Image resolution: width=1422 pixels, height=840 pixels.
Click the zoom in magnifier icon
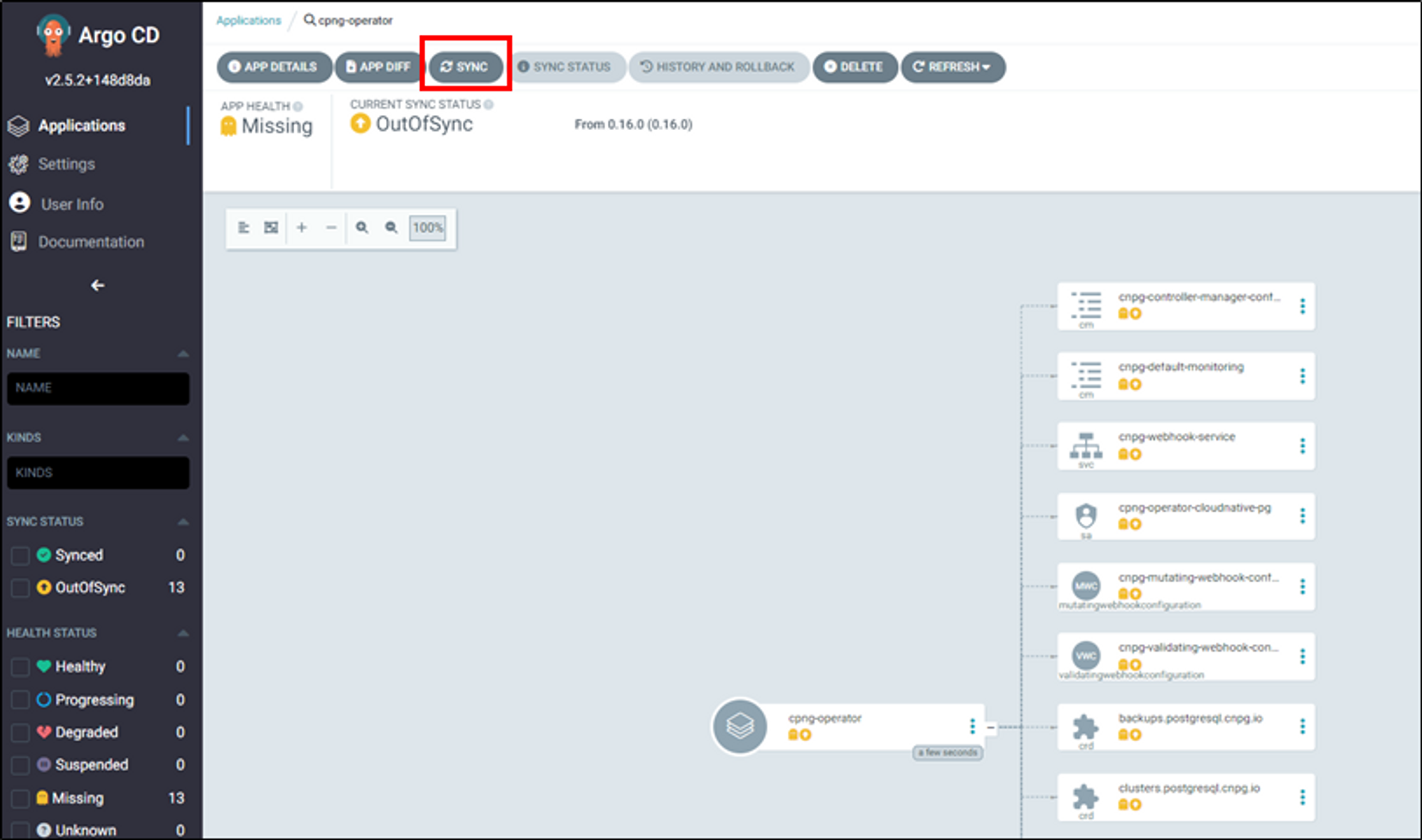point(362,227)
